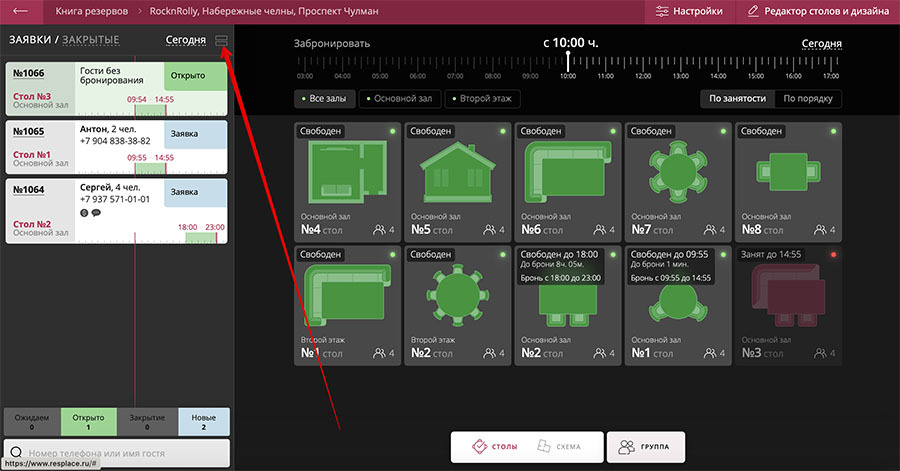Viewport: 900px width, 471px height.
Task: Select Основной зал table №1 round icon
Action: (x=678, y=305)
